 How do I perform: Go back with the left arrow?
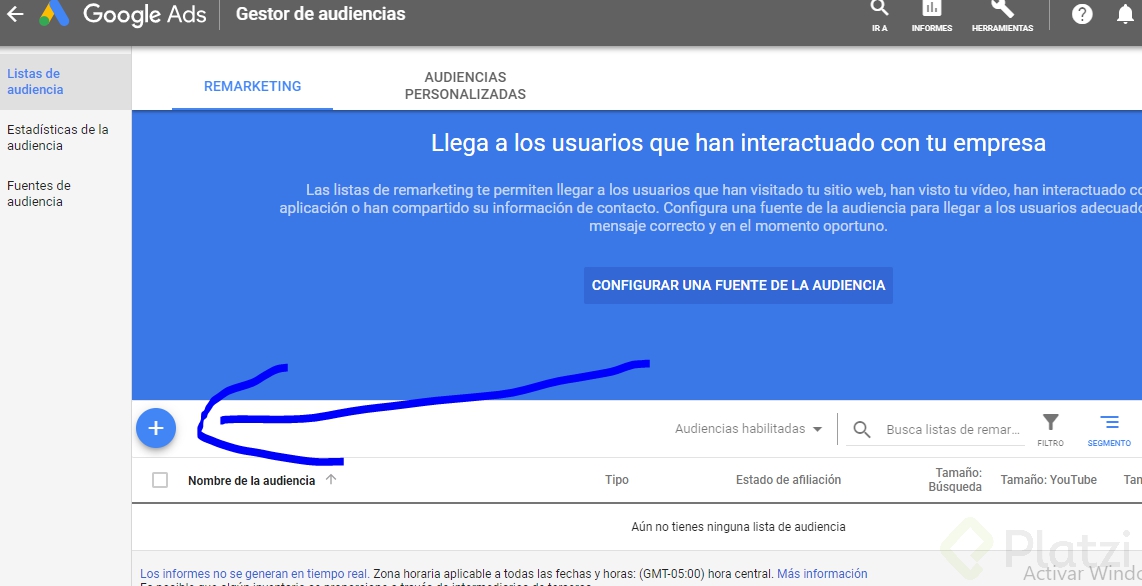(15, 14)
